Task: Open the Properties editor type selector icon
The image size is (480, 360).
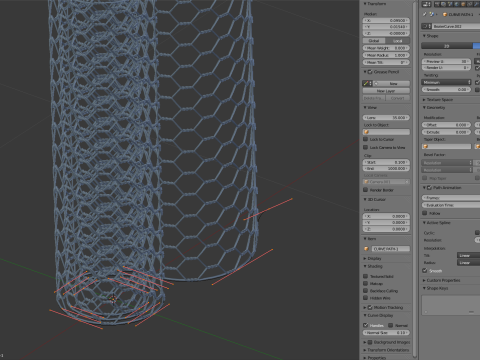Action: pos(426,4)
